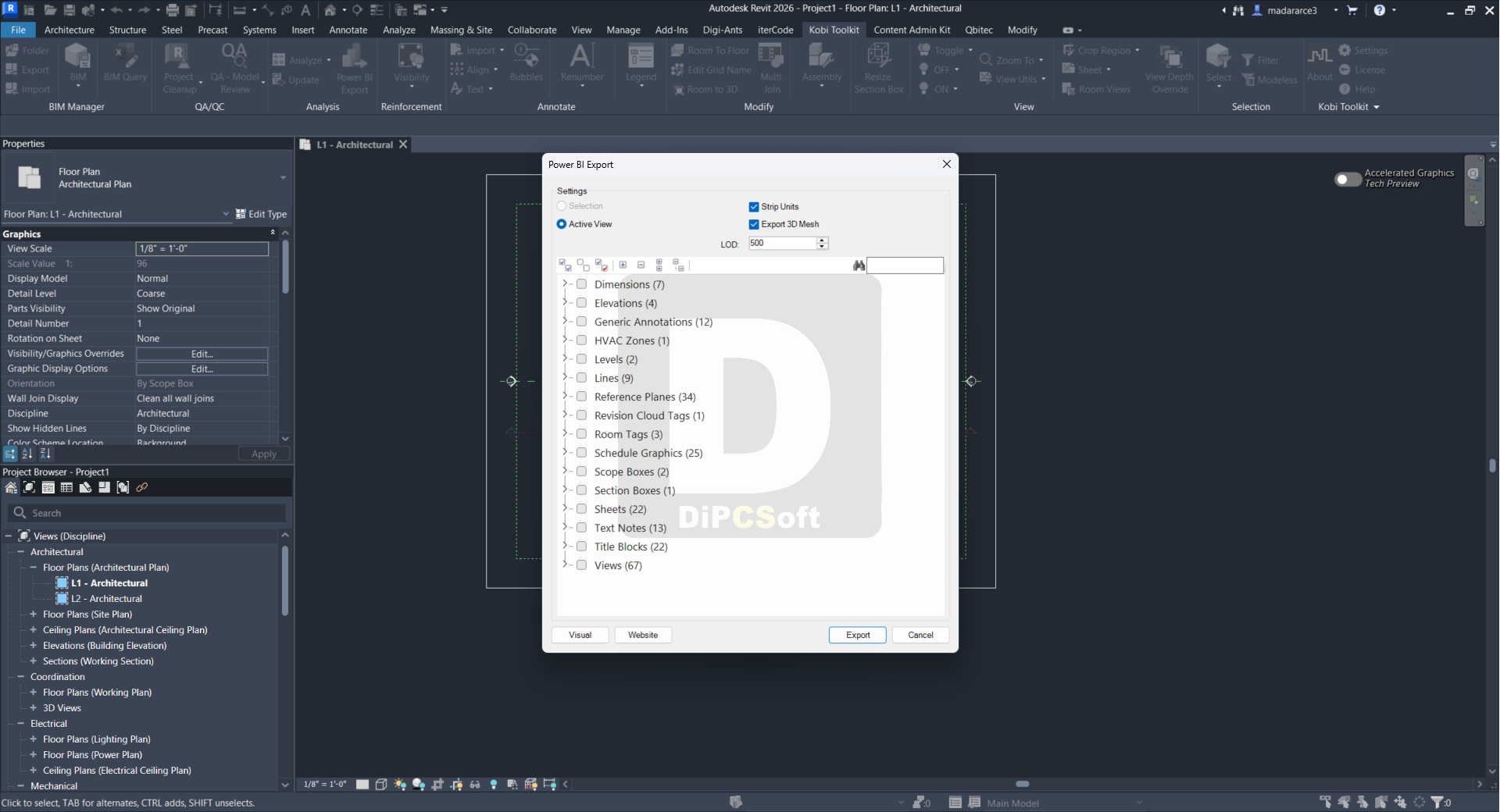Click Reveal Hidden Elements lightbulb icon

pos(494,784)
